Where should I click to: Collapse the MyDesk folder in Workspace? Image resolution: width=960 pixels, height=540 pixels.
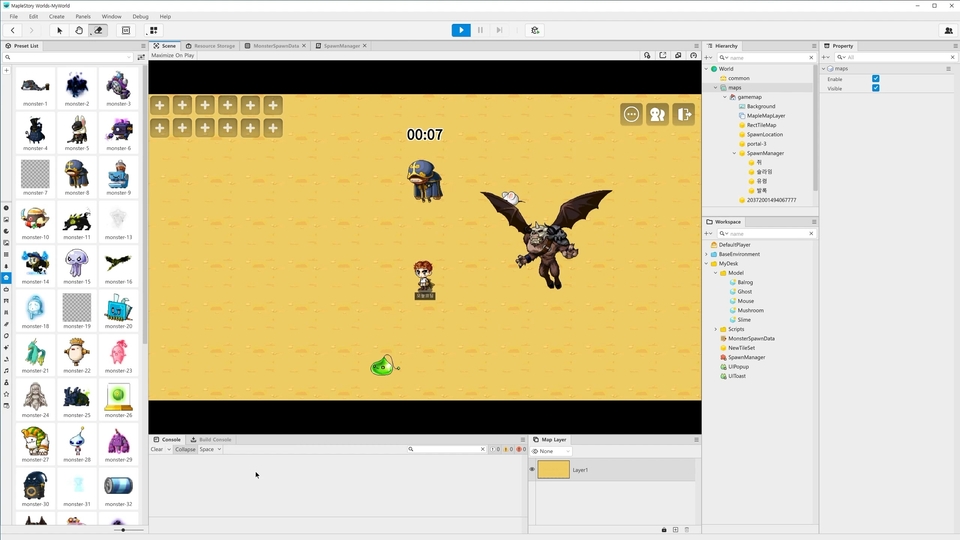[x=707, y=263]
